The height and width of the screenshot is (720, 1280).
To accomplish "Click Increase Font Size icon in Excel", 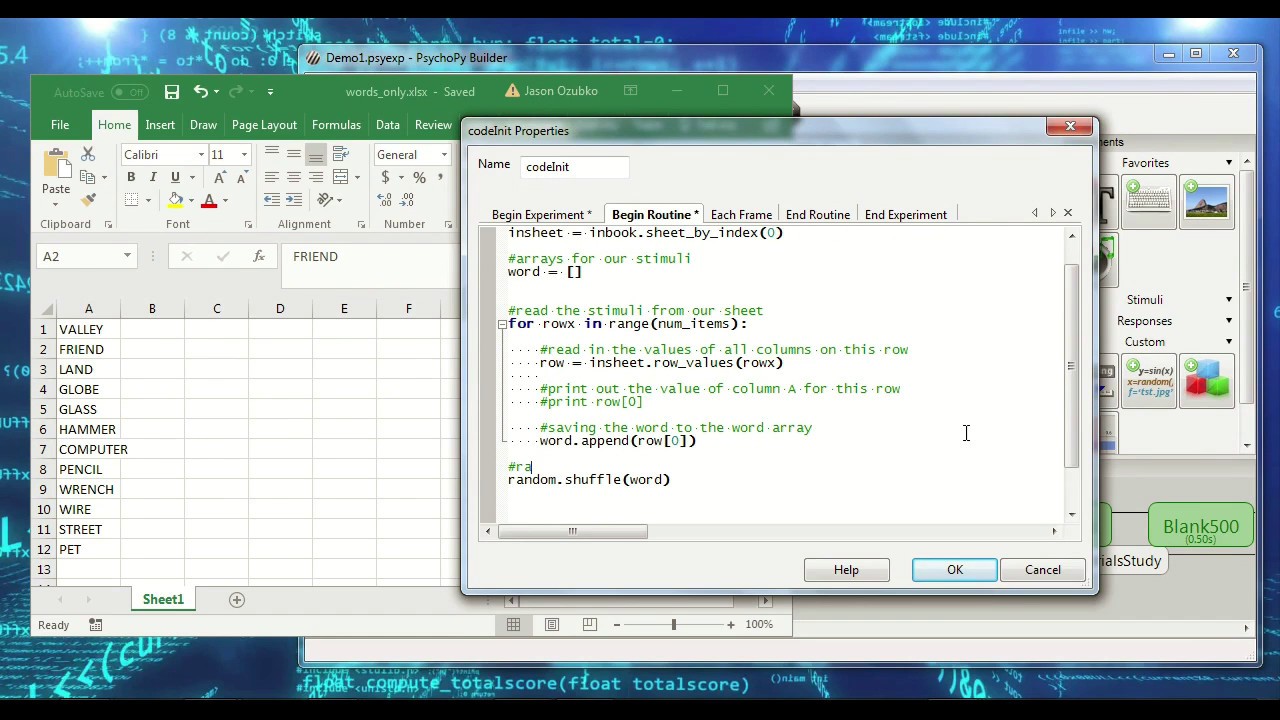I will click(x=220, y=177).
